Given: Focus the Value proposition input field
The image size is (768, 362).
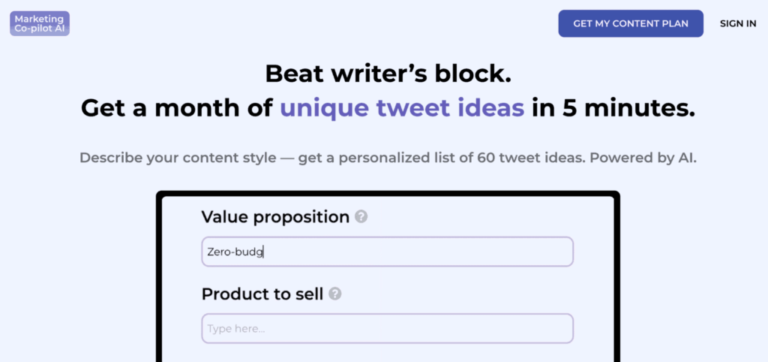Looking at the screenshot, I should [x=387, y=252].
